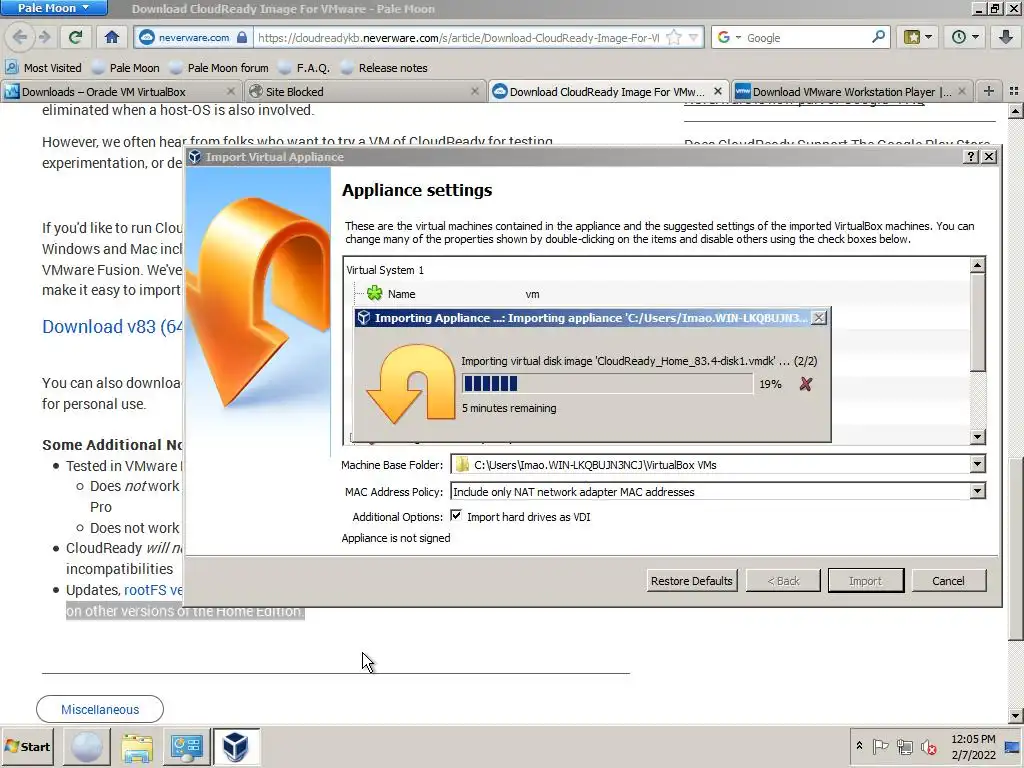
Task: Open the address bar history dropdown arrow
Action: coord(694,37)
